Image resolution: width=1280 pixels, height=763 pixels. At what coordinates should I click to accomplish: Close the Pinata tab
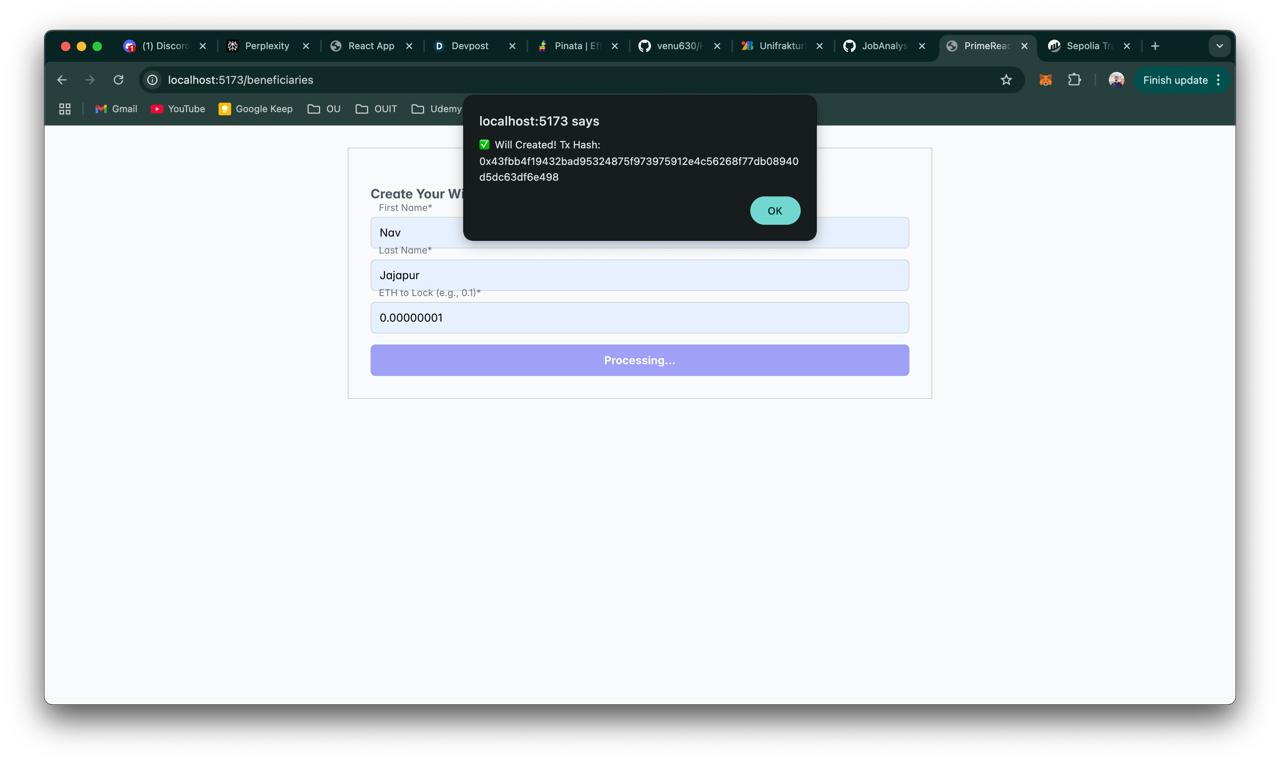(x=614, y=46)
